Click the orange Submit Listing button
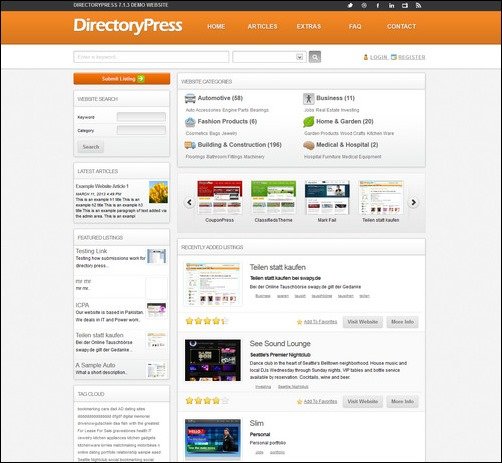Image resolution: width=502 pixels, height=463 pixels. coord(122,79)
